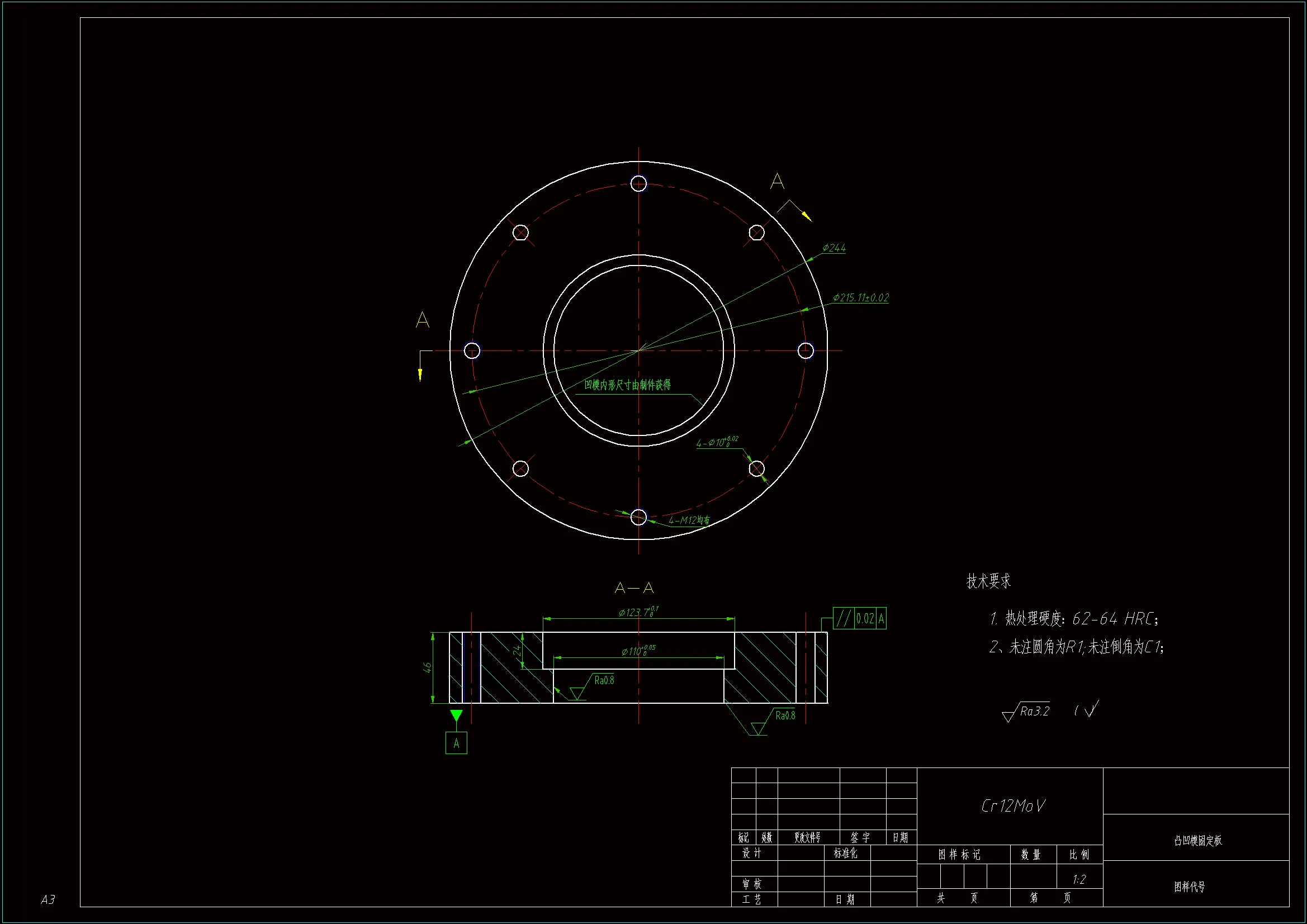Image resolution: width=1307 pixels, height=924 pixels.
Task: Select the 1:2 scale value cell
Action: pyautogui.click(x=1079, y=880)
